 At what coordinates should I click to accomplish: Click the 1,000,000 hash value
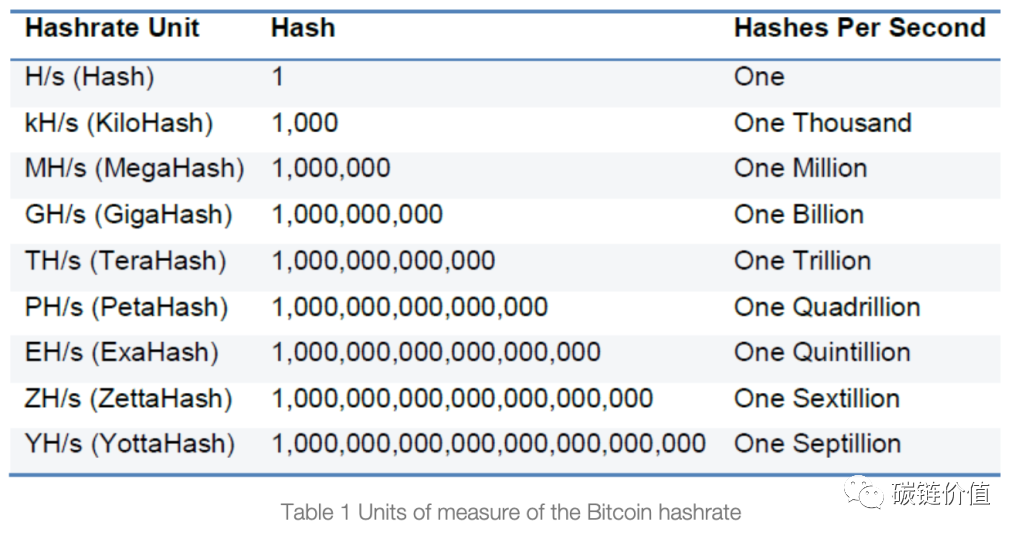coord(331,168)
